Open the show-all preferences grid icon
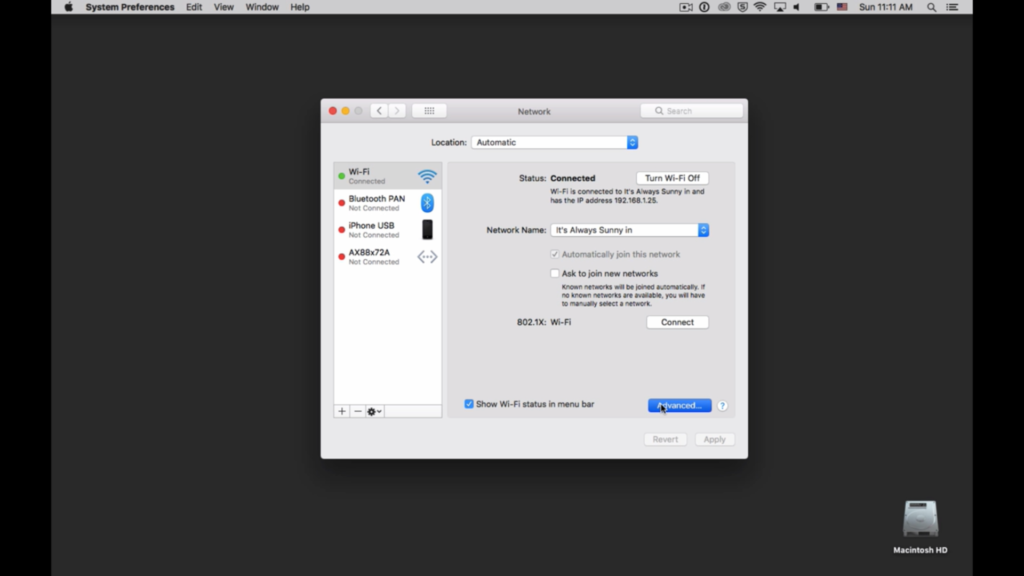The image size is (1024, 576). tap(429, 111)
